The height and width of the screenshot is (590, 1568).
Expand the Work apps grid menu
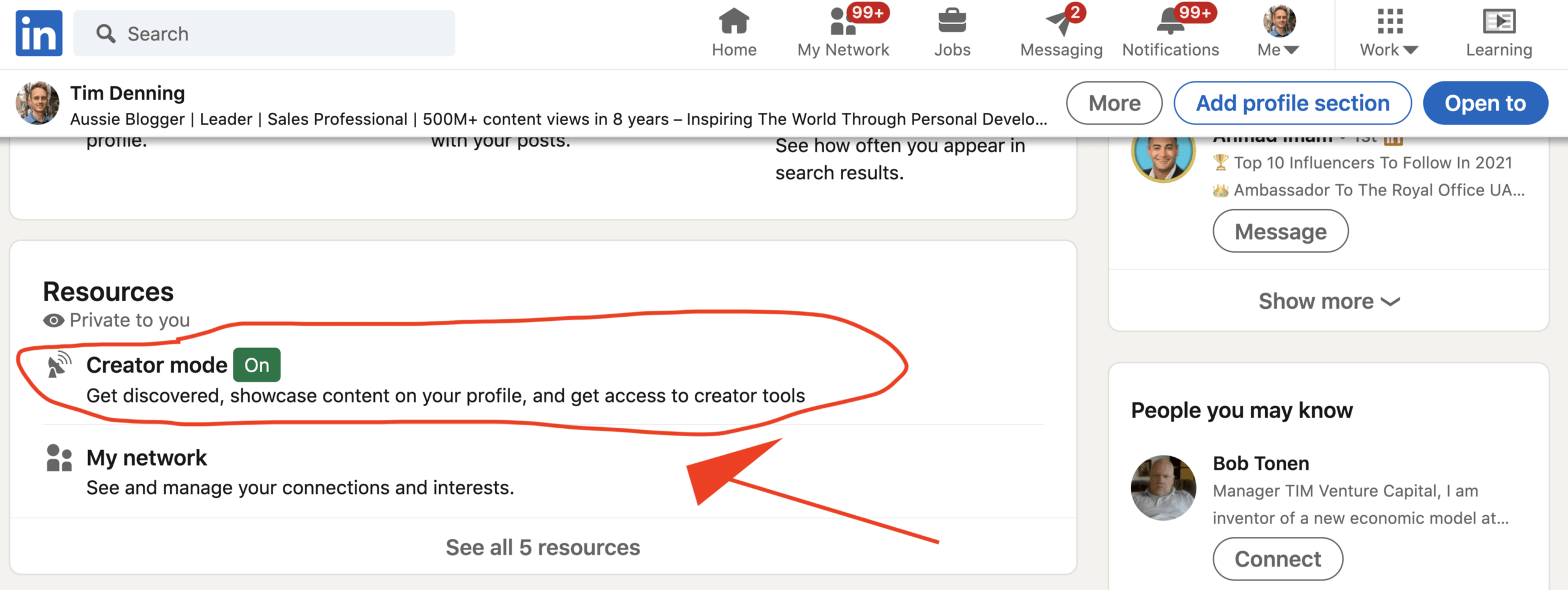click(1388, 33)
